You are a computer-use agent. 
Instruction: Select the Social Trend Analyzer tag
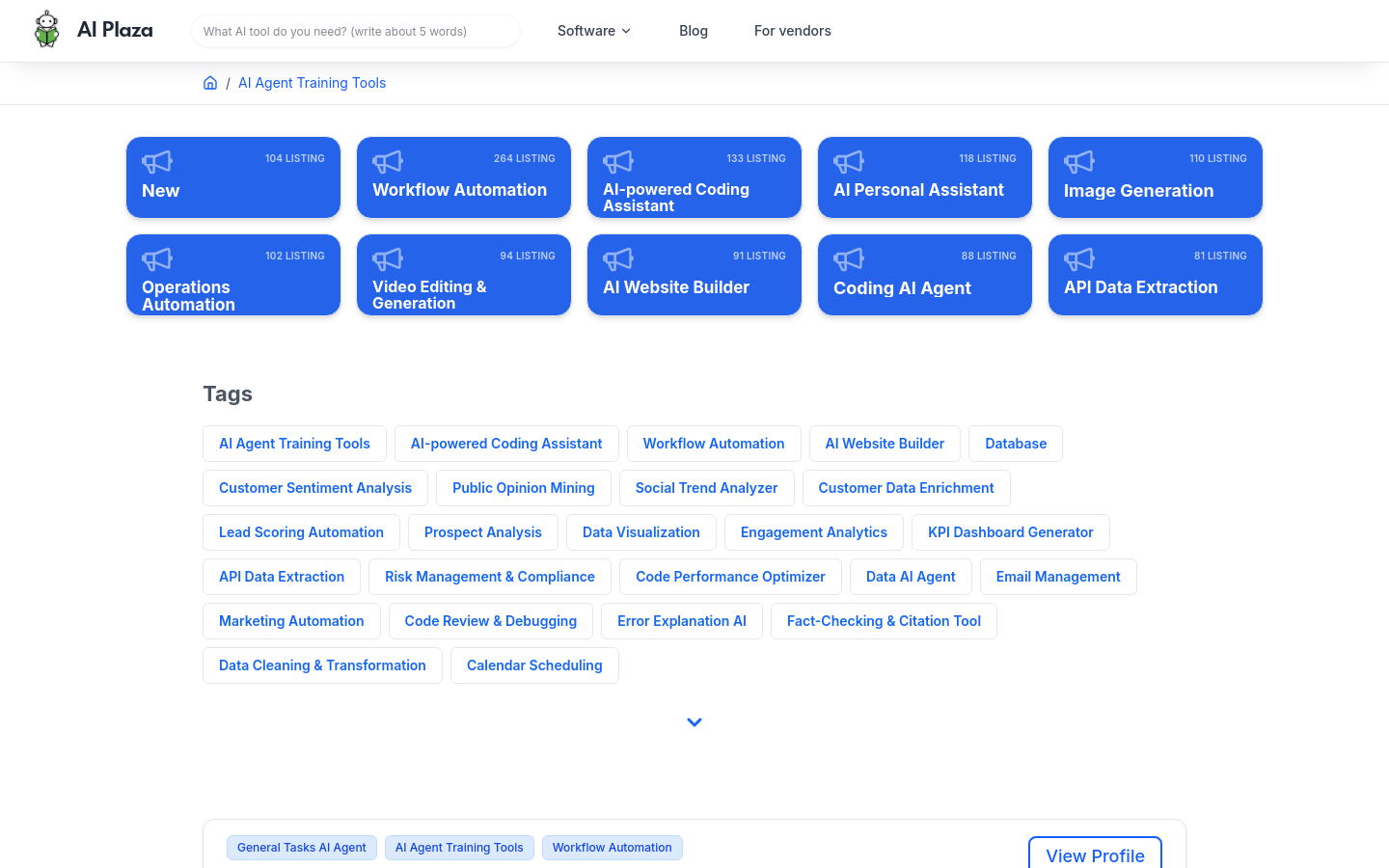pos(706,488)
